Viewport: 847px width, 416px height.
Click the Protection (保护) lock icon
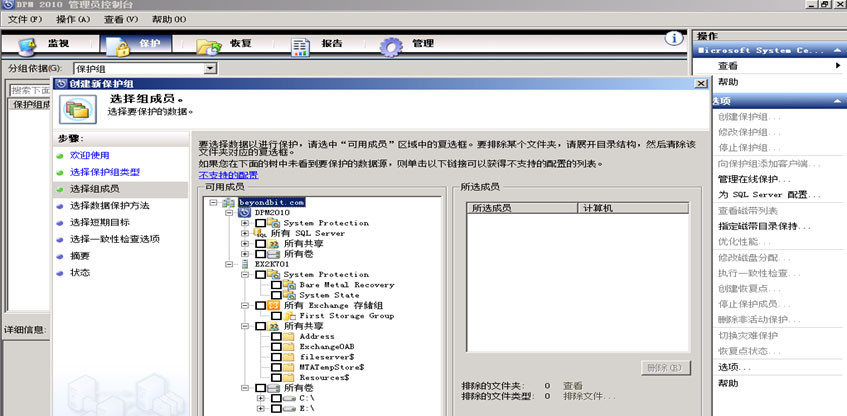pyautogui.click(x=118, y=46)
